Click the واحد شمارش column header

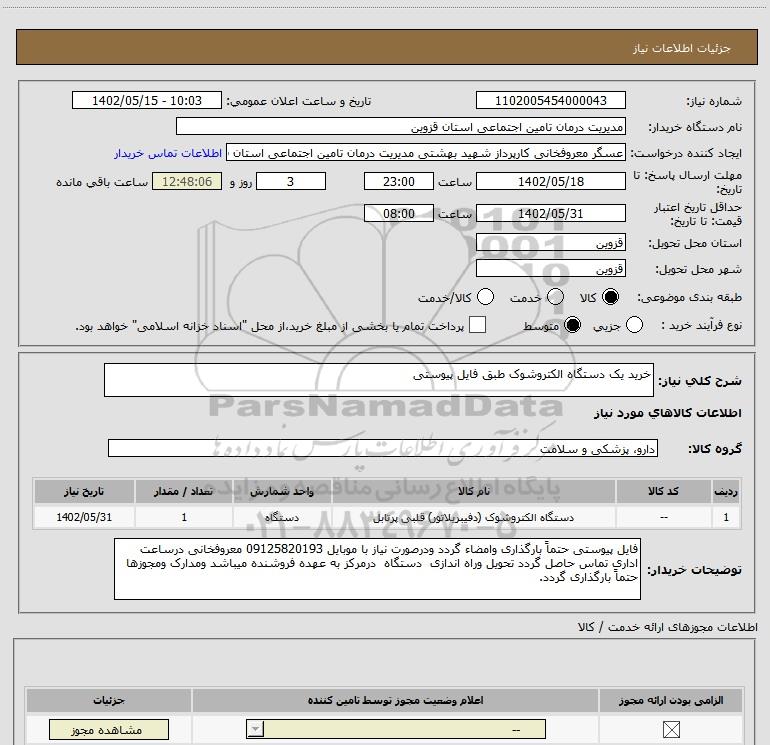pyautogui.click(x=282, y=491)
